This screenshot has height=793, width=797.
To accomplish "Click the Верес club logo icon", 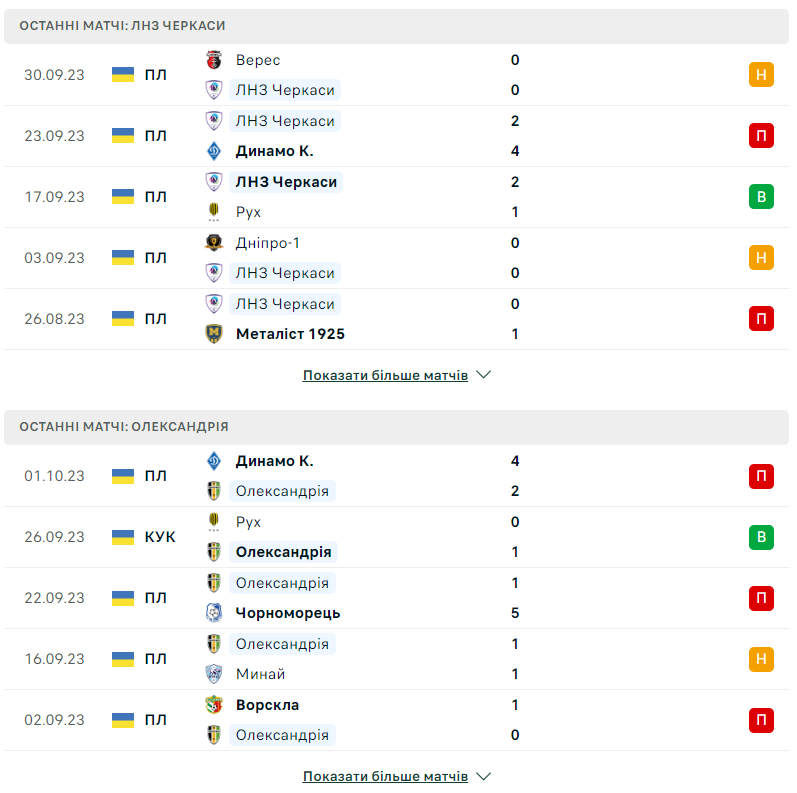I will 213,60.
